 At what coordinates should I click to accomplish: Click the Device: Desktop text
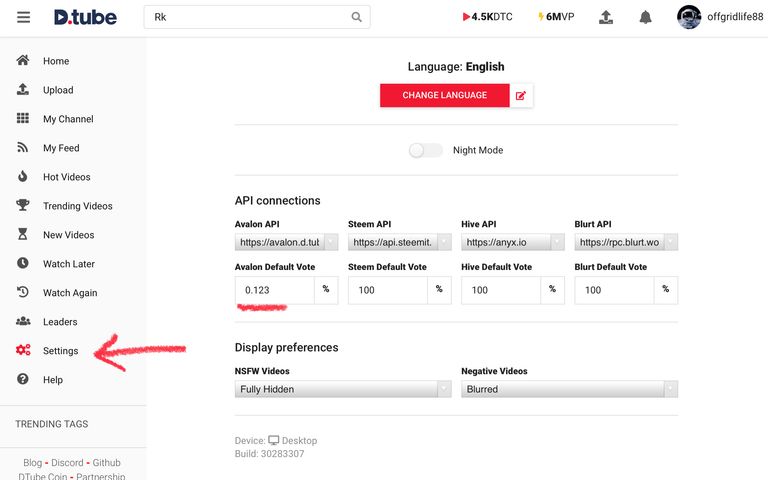coord(276,440)
